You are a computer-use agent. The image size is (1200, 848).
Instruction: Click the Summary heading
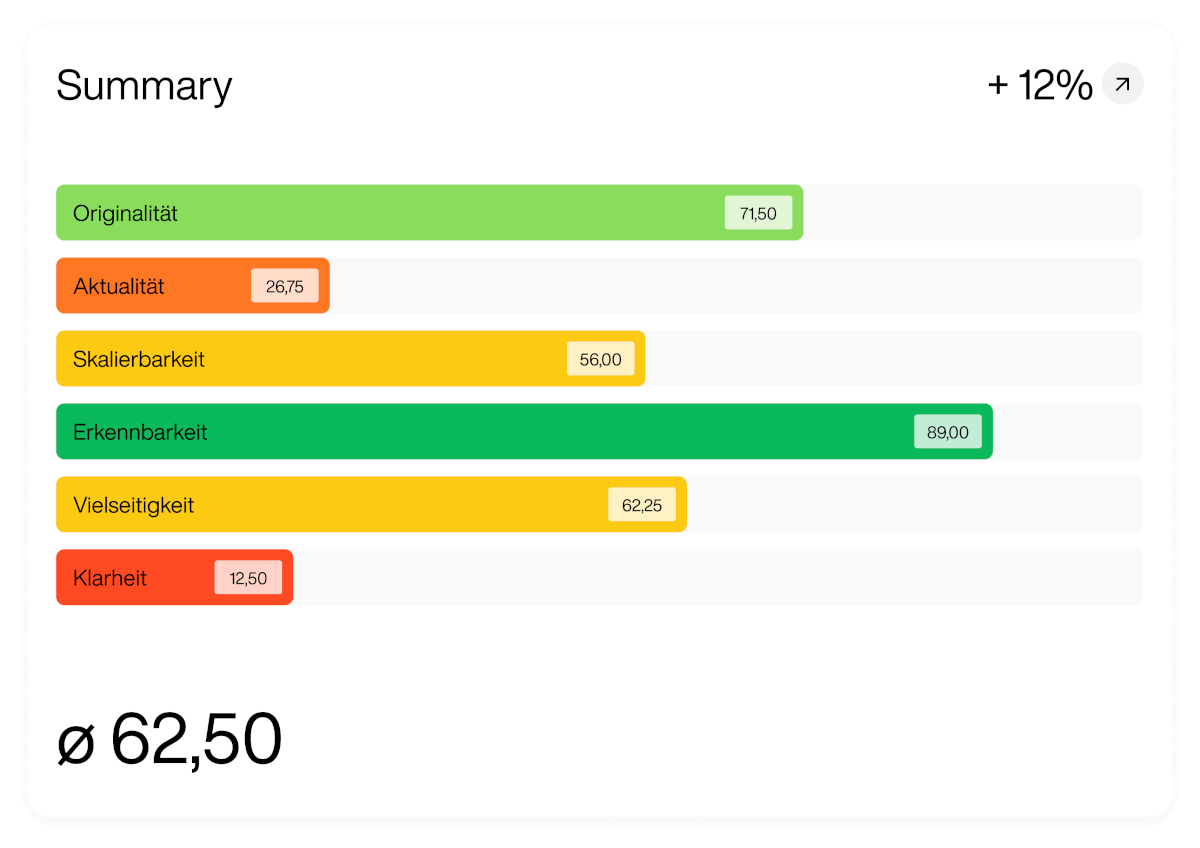point(144,86)
